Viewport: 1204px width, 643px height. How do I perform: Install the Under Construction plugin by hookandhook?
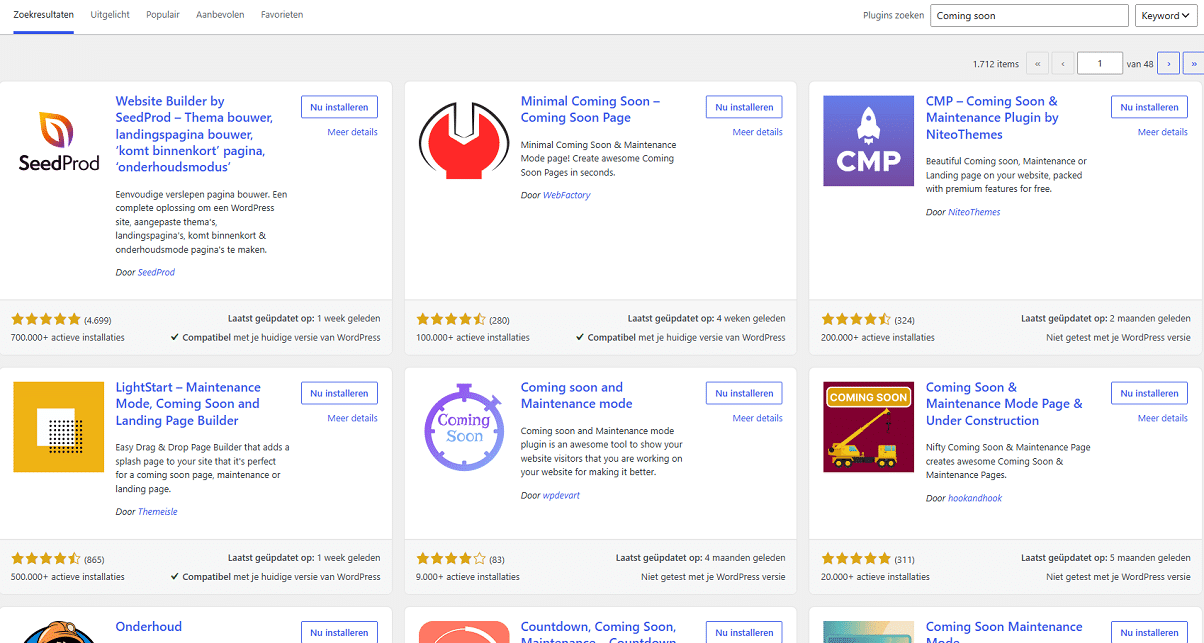[x=1149, y=393]
